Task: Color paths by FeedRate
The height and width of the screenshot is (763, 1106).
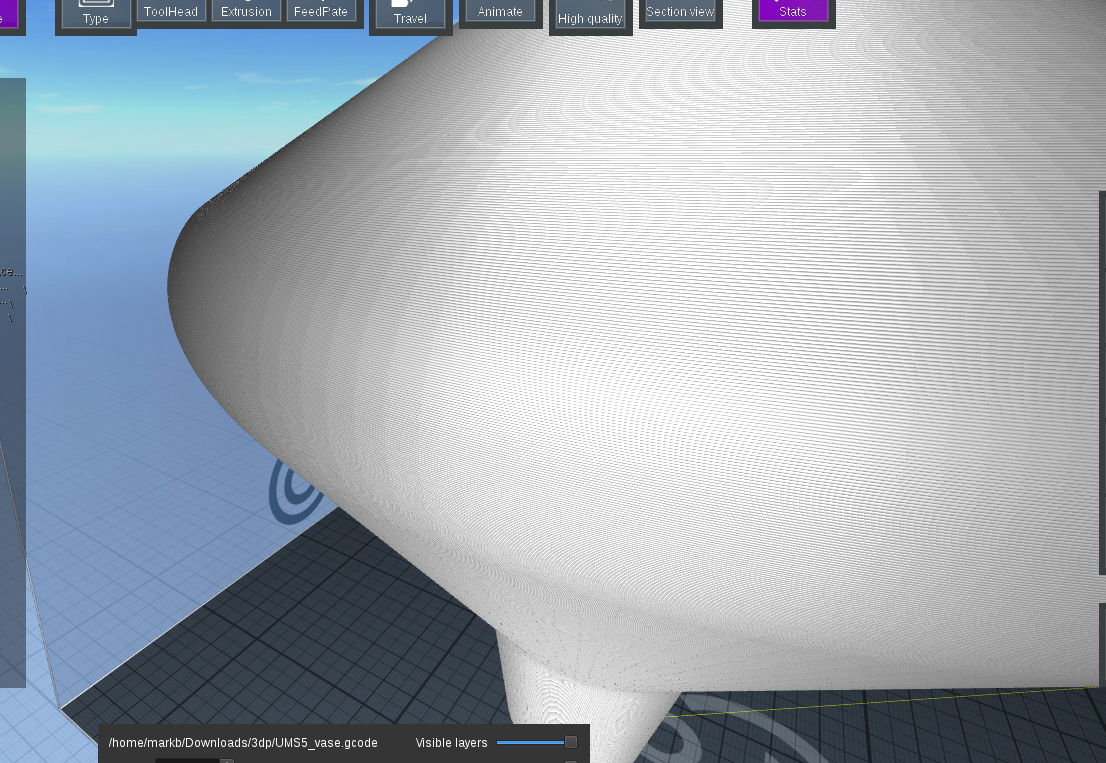Action: 321,11
